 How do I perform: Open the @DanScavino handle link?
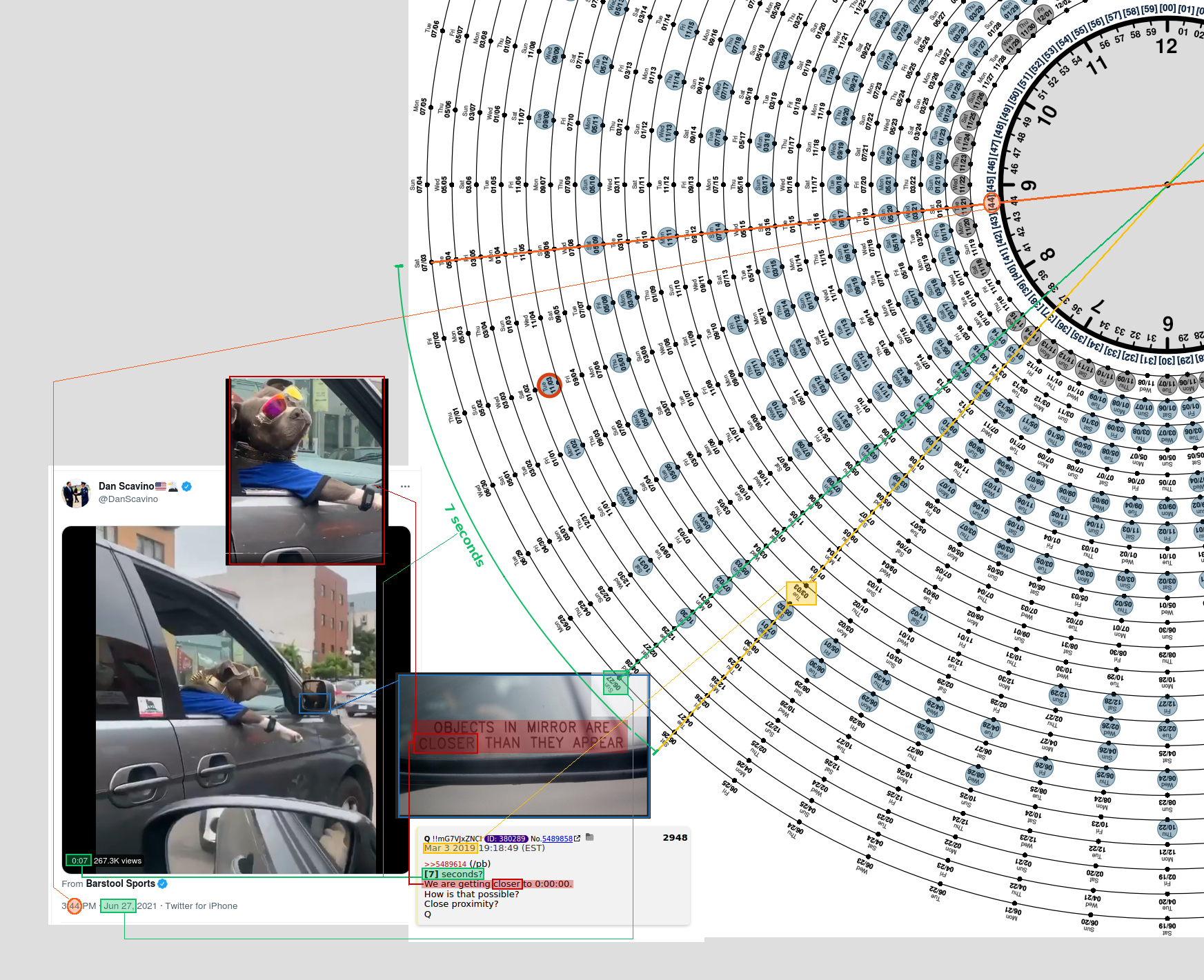click(x=128, y=499)
